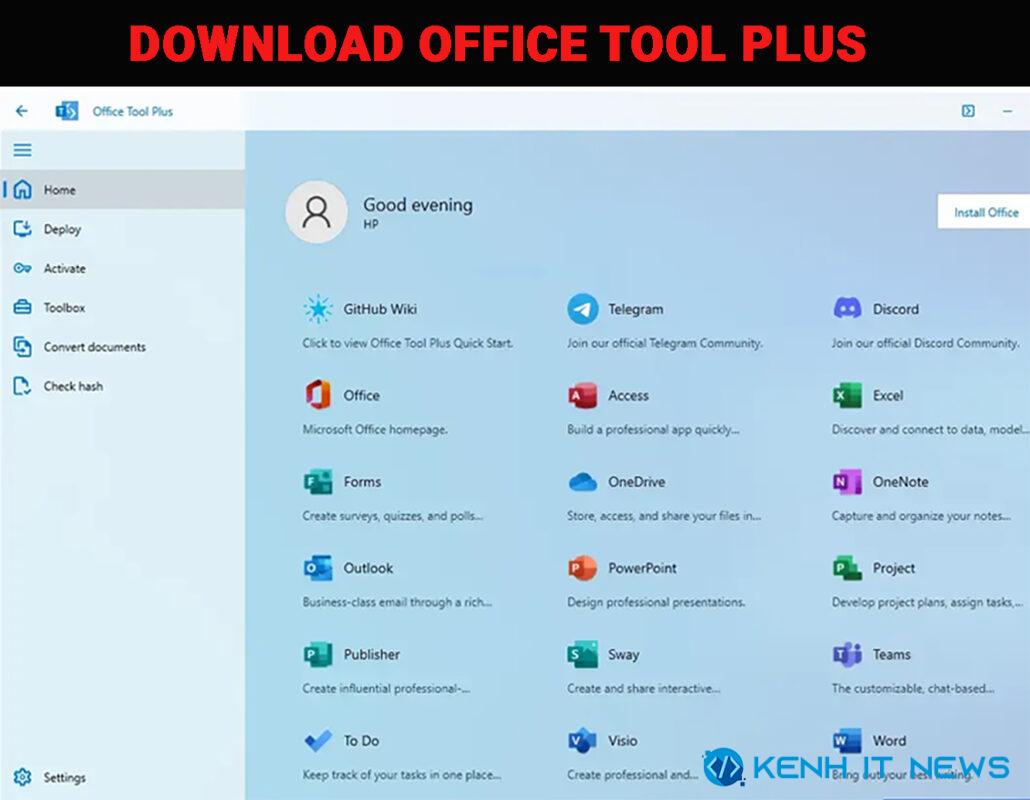Screen dimensions: 1030x800
Task: Open Settings at sidebar bottom
Action: point(123,777)
